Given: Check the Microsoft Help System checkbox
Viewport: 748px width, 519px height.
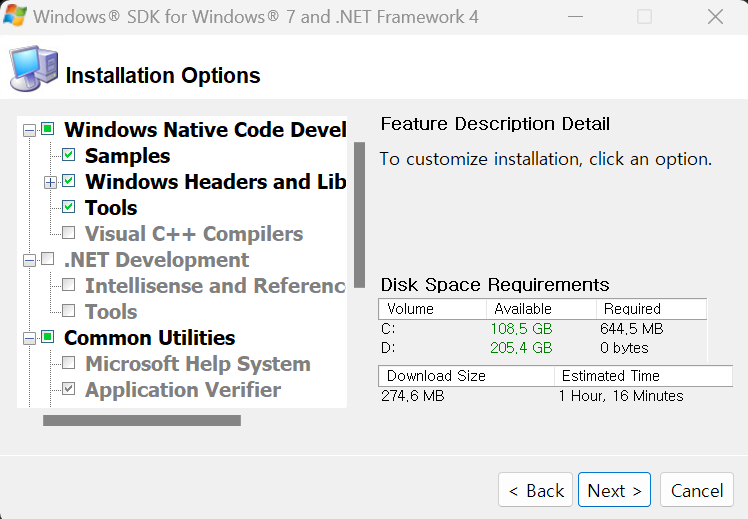Looking at the screenshot, I should coord(69,363).
